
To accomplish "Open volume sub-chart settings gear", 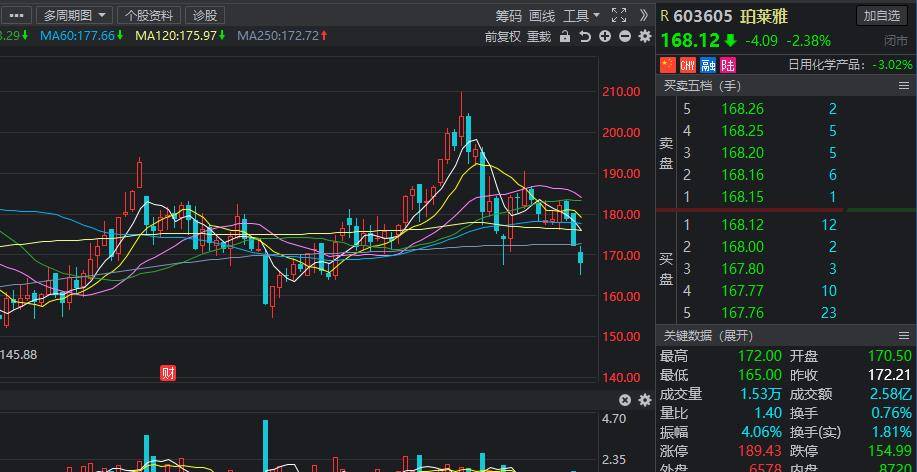I will coord(644,400).
